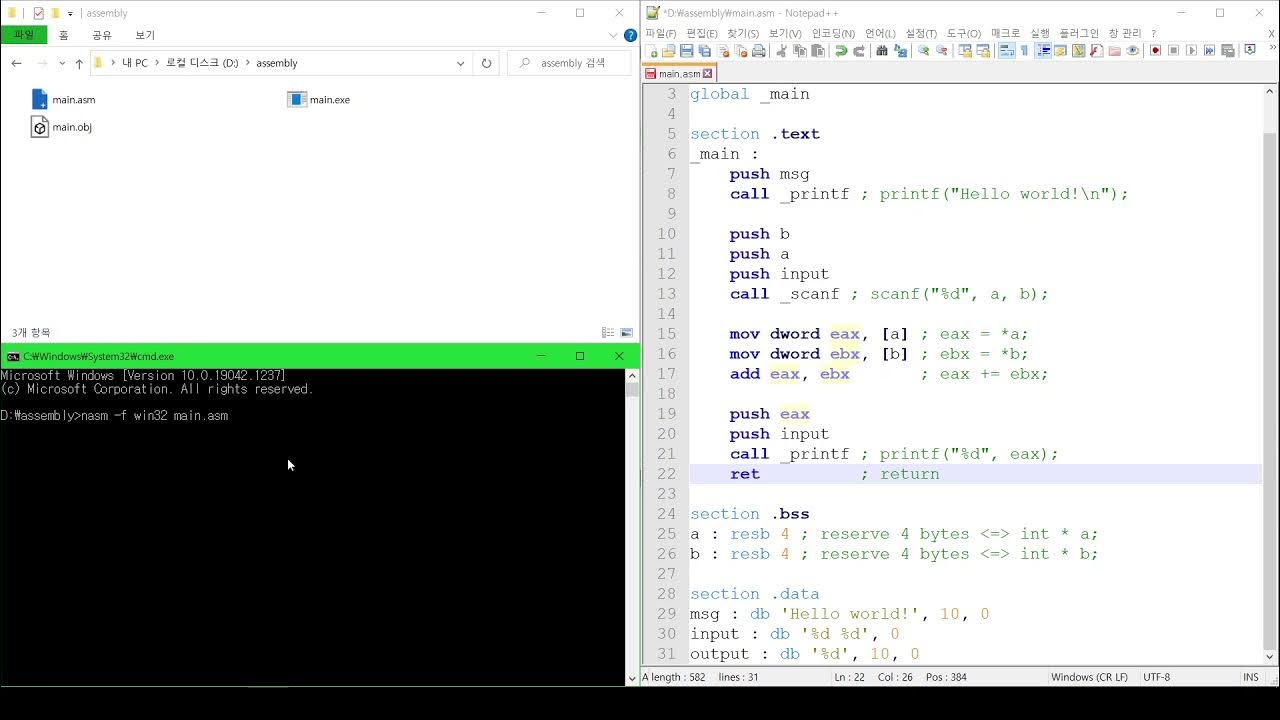The height and width of the screenshot is (720, 1280).
Task: Click the Folder as Workspace icon
Action: click(1114, 50)
